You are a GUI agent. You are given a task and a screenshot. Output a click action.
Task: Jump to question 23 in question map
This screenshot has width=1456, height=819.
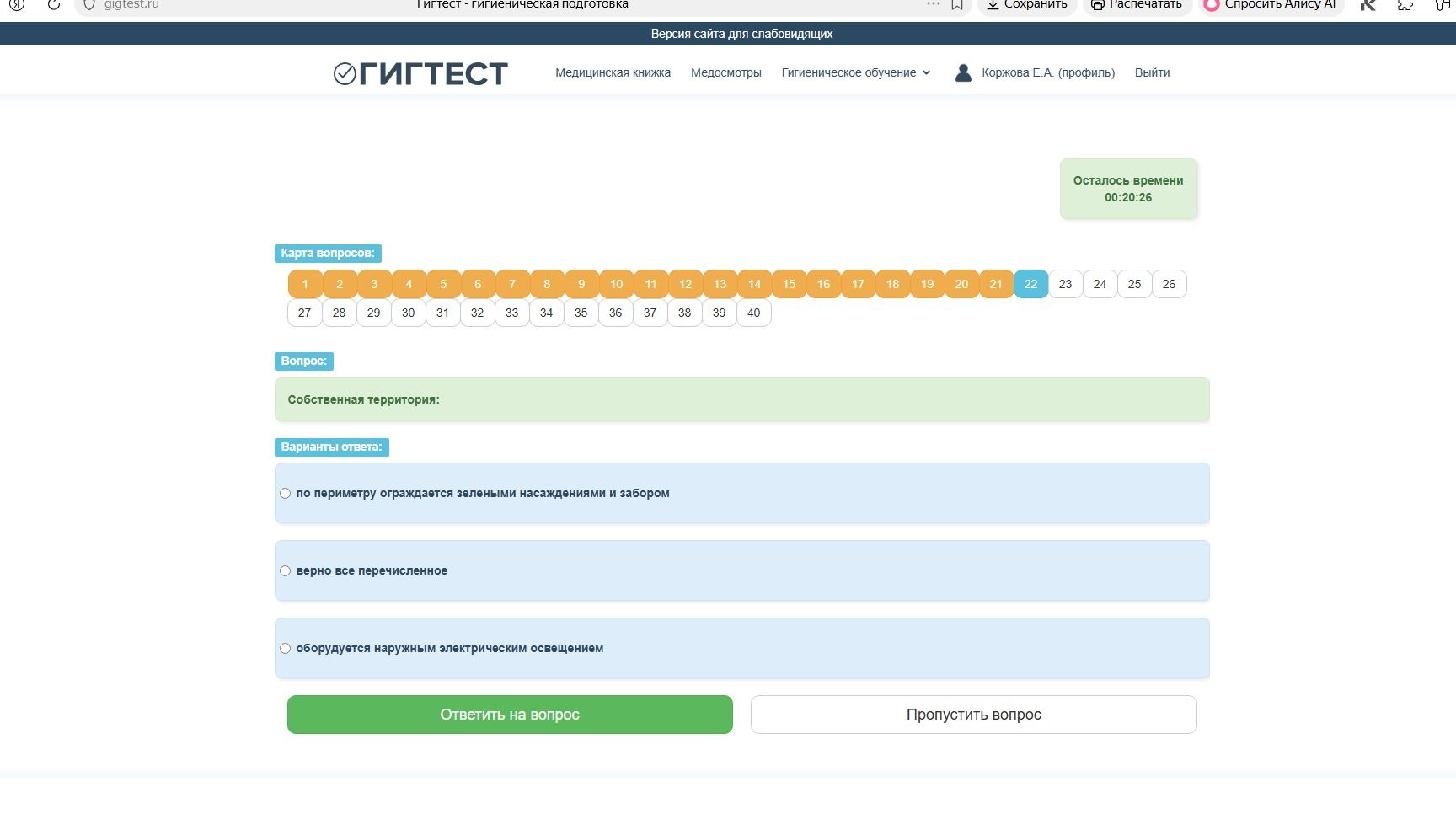1065,285
